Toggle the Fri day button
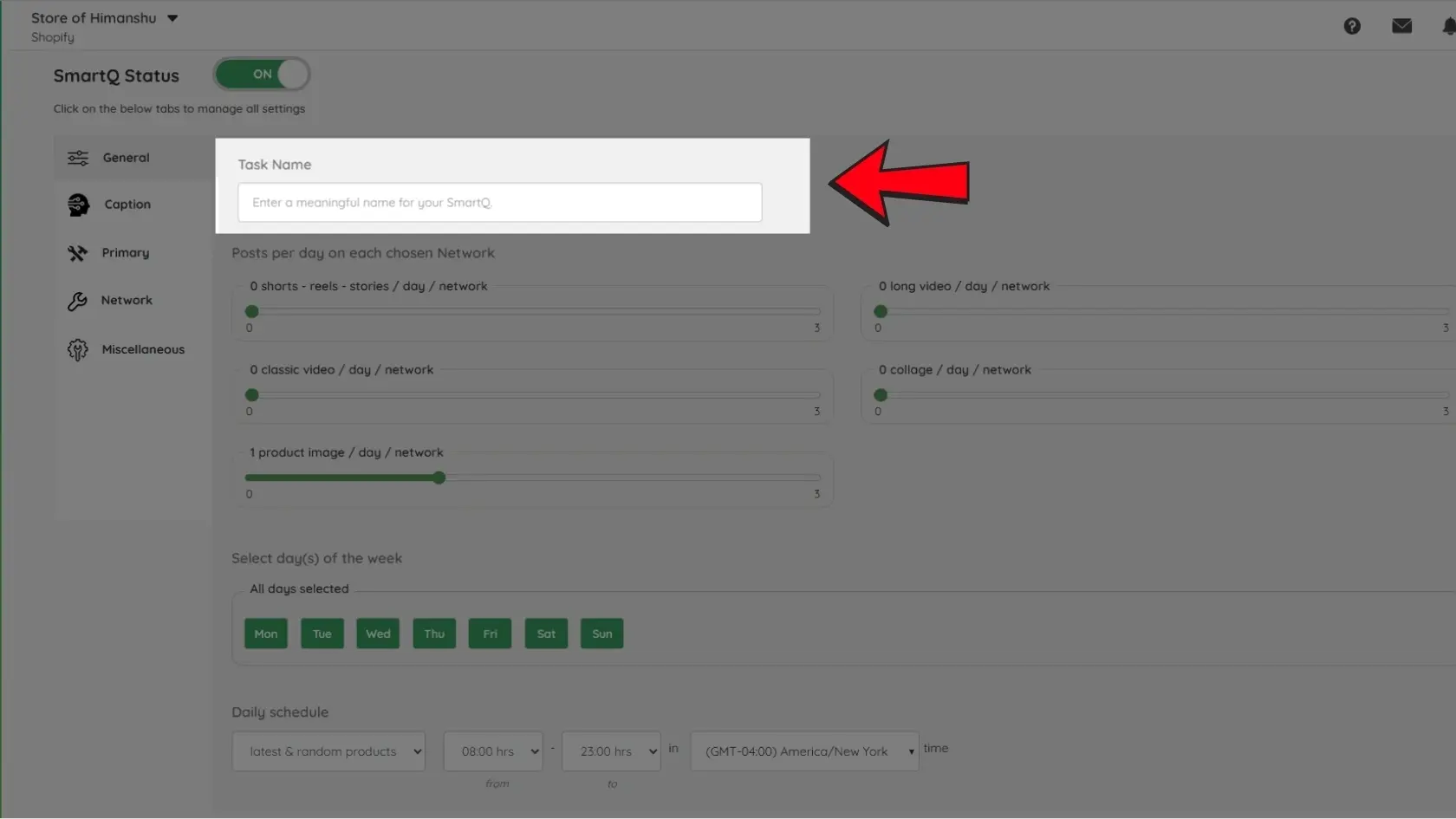 click(x=490, y=634)
